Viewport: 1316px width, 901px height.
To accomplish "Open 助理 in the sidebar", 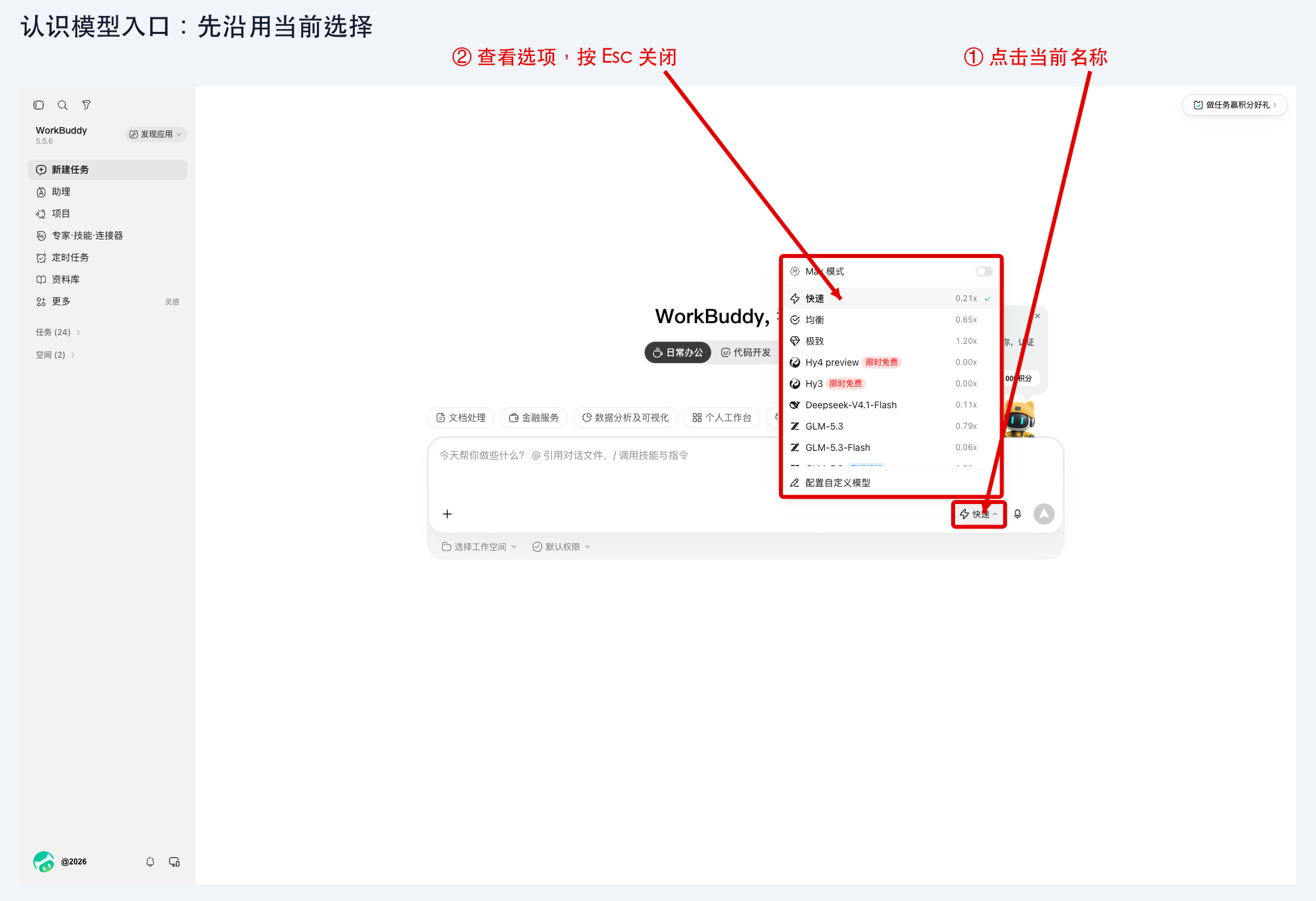I will tap(108, 192).
